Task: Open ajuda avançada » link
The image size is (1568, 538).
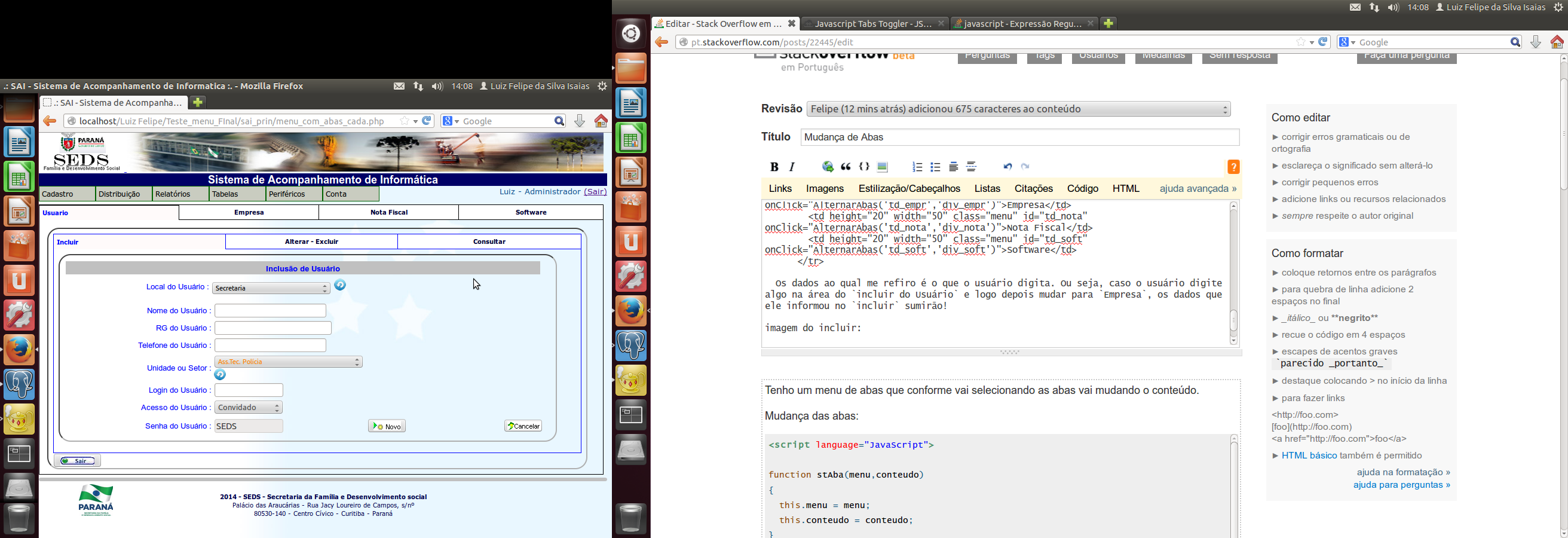Action: (1198, 189)
